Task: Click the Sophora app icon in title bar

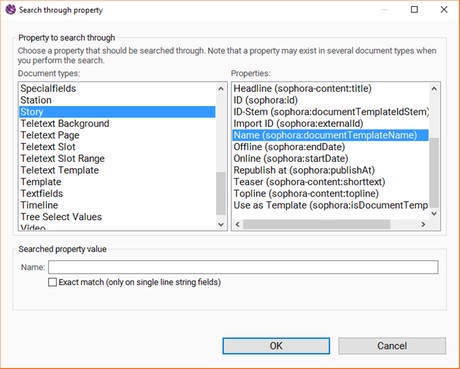Action: (x=10, y=9)
